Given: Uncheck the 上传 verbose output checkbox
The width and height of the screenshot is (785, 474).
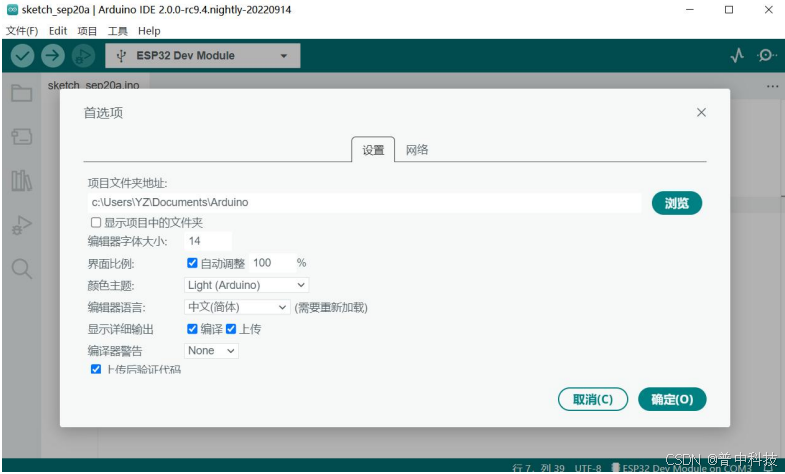Looking at the screenshot, I should point(231,329).
